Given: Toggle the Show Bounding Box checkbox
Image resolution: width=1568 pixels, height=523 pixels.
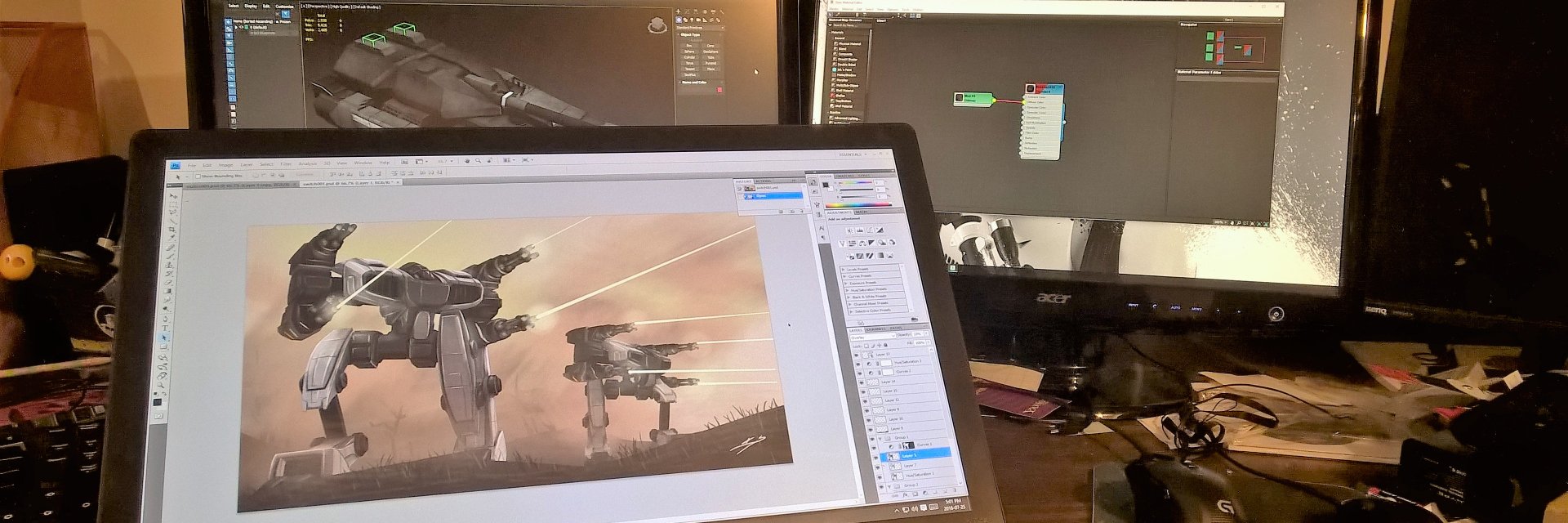Looking at the screenshot, I should point(198,177).
